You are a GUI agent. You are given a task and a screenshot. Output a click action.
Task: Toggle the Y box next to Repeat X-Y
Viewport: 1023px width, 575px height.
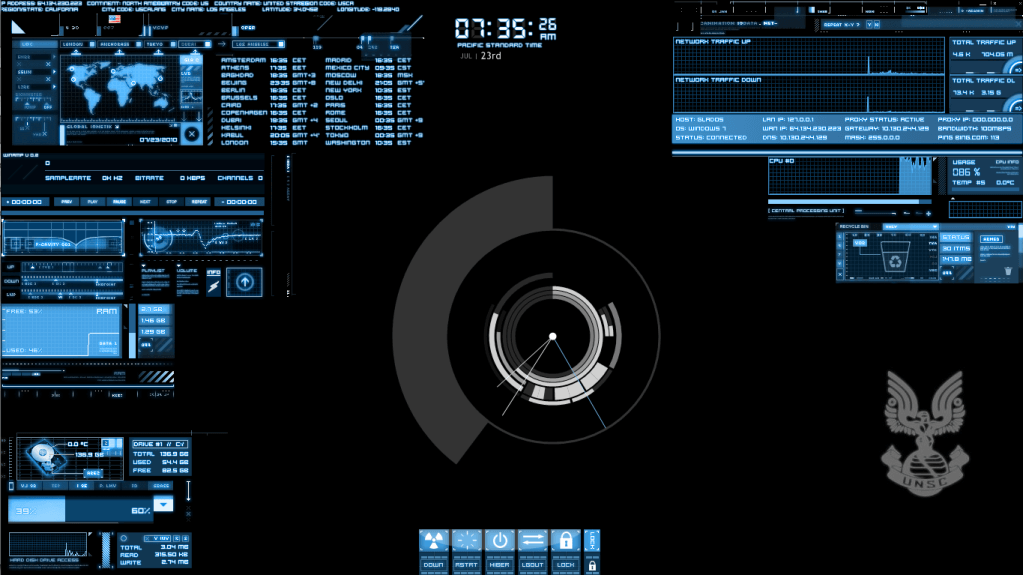pyautogui.click(x=869, y=25)
